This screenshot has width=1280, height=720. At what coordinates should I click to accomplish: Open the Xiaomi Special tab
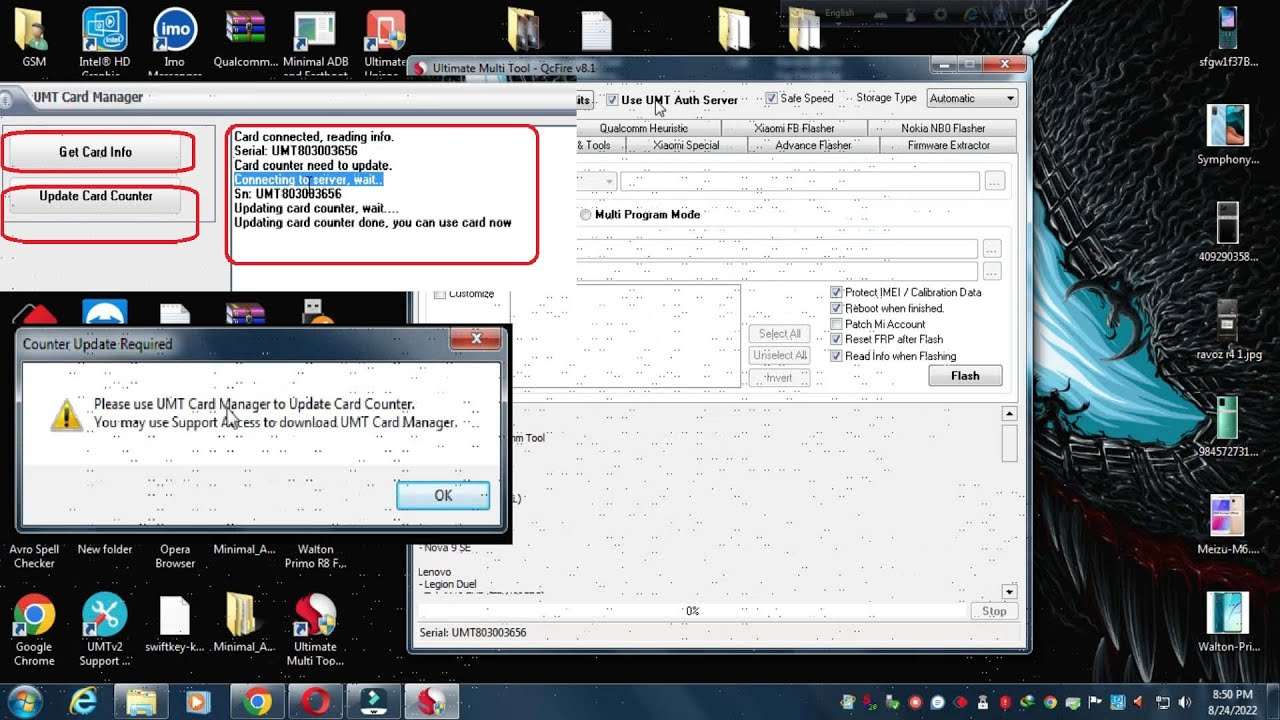point(686,145)
